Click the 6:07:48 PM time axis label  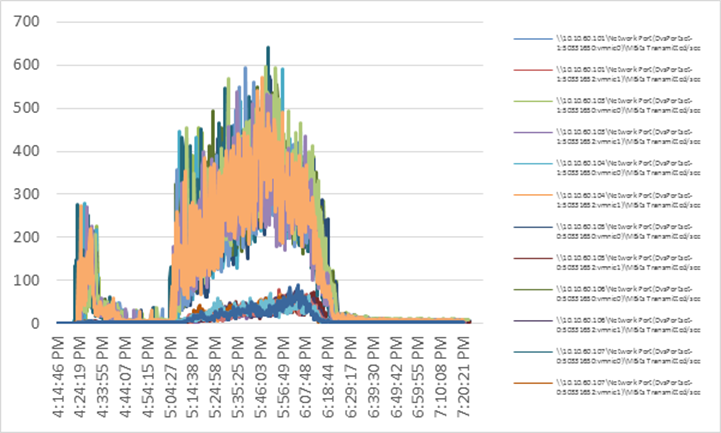click(x=306, y=377)
